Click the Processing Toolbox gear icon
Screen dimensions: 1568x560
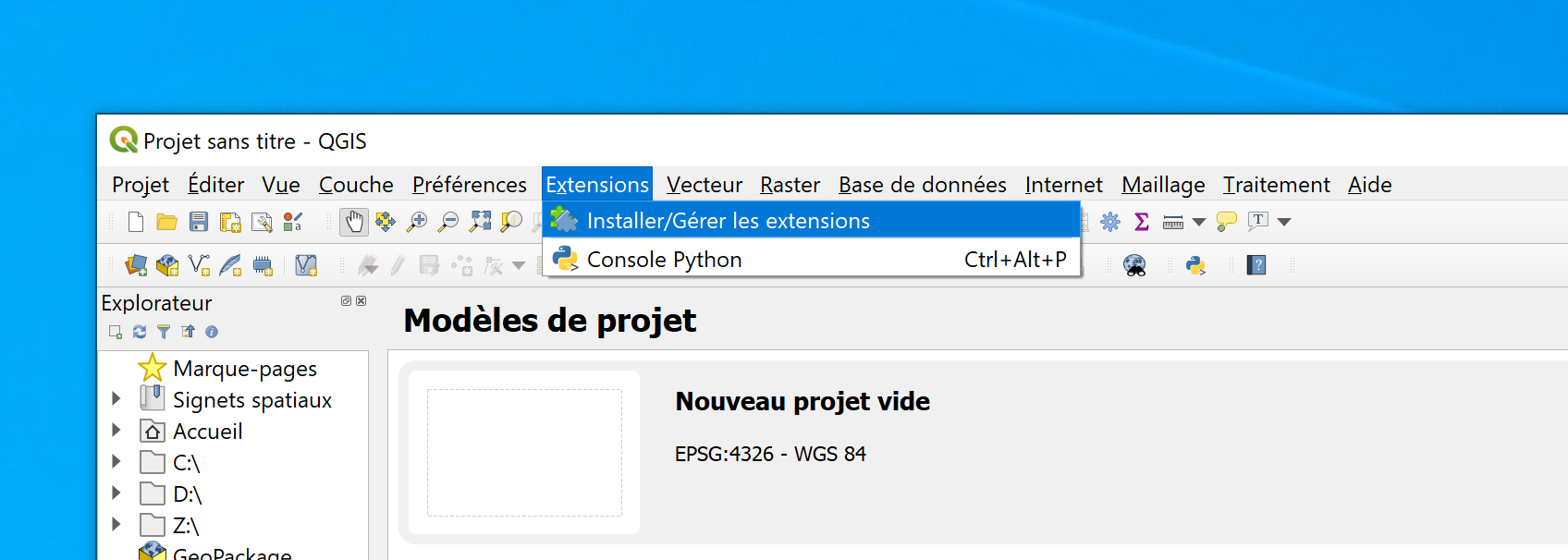1110,222
